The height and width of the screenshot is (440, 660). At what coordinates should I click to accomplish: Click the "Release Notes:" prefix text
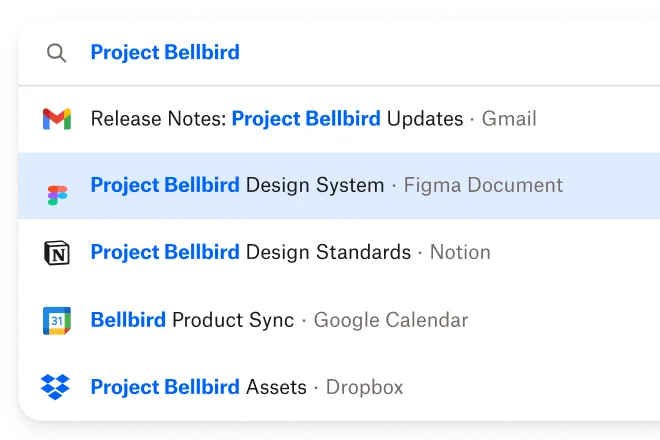158,119
